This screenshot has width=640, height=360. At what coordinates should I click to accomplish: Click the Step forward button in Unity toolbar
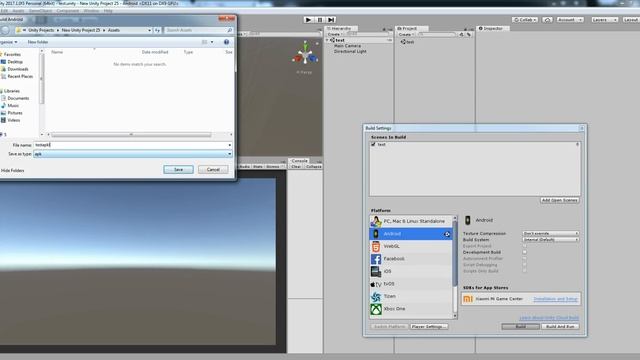pos(331,20)
